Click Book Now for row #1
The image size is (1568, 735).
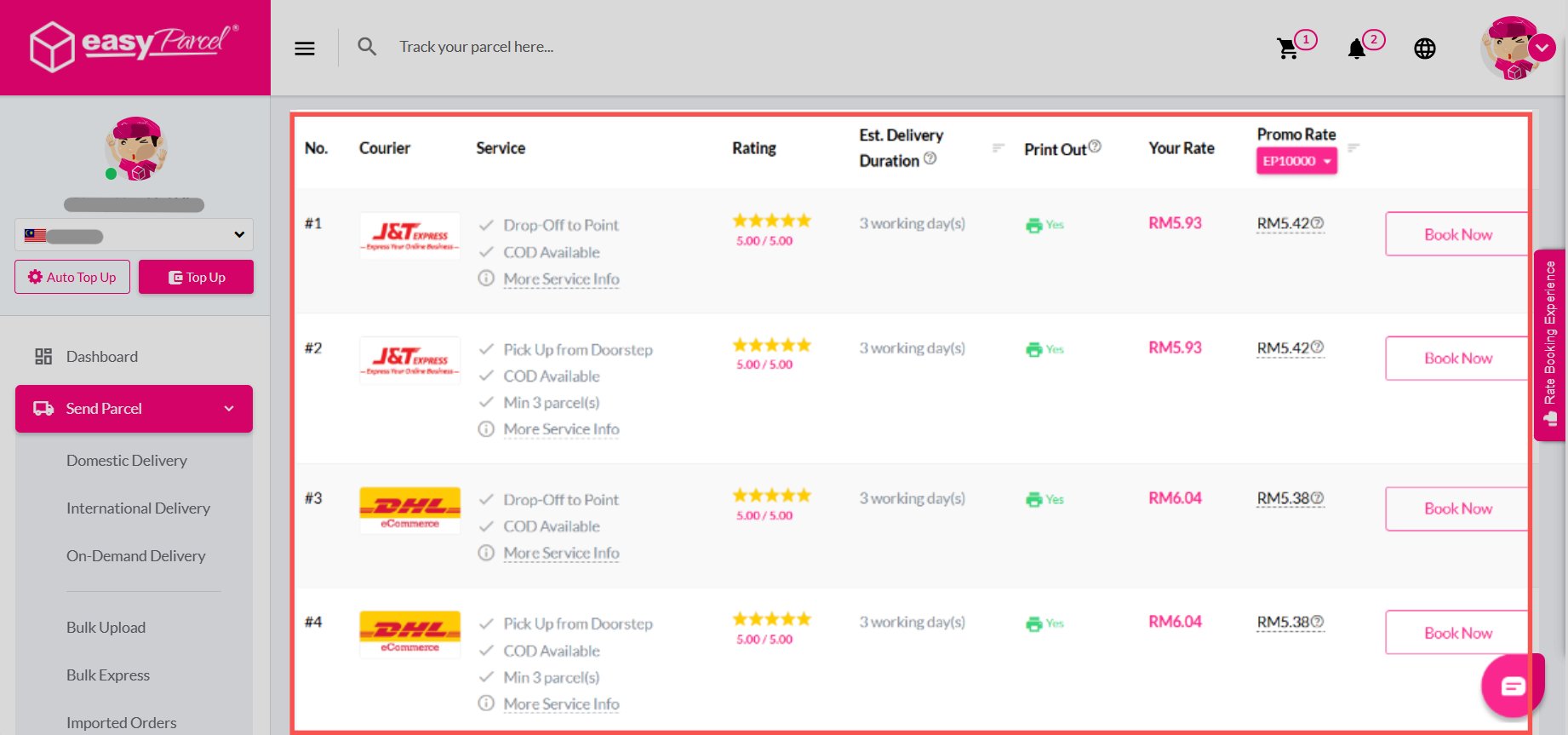tap(1457, 234)
